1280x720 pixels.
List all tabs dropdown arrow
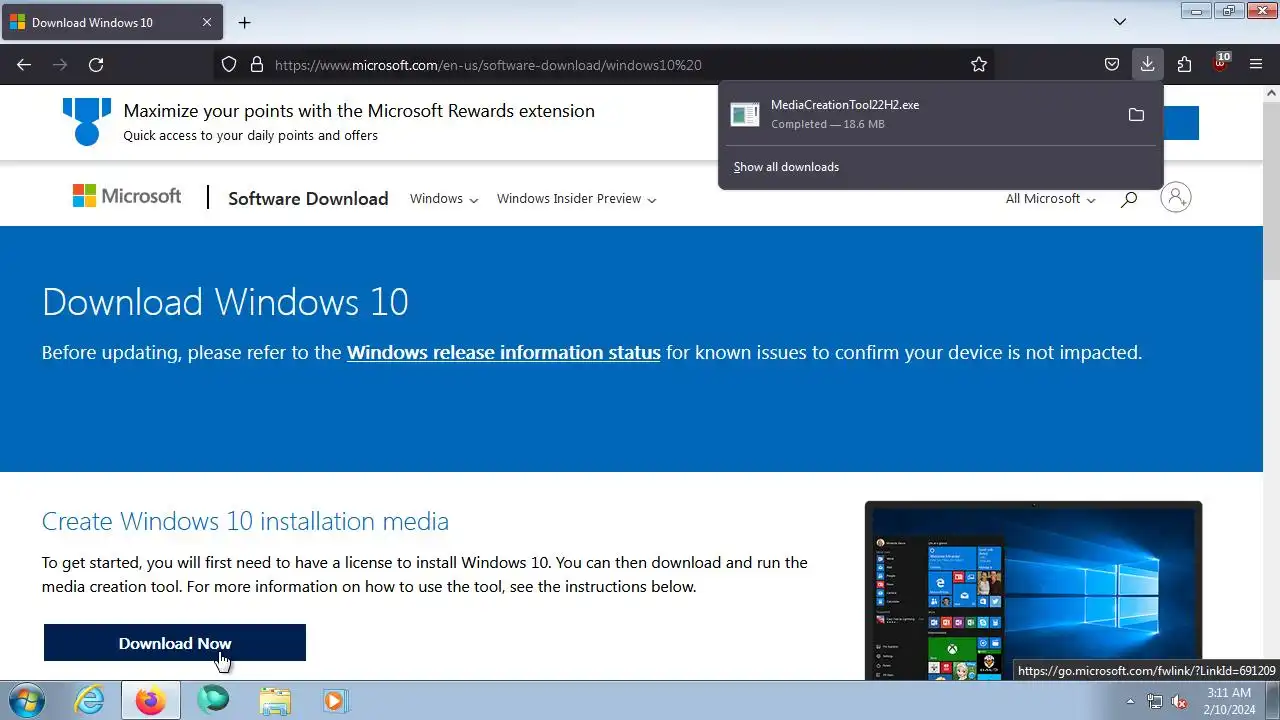click(x=1120, y=22)
